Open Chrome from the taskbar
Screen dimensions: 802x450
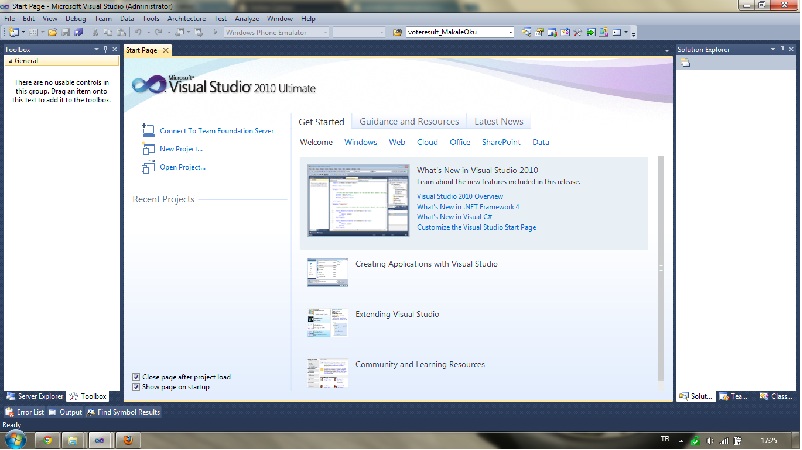click(x=48, y=440)
